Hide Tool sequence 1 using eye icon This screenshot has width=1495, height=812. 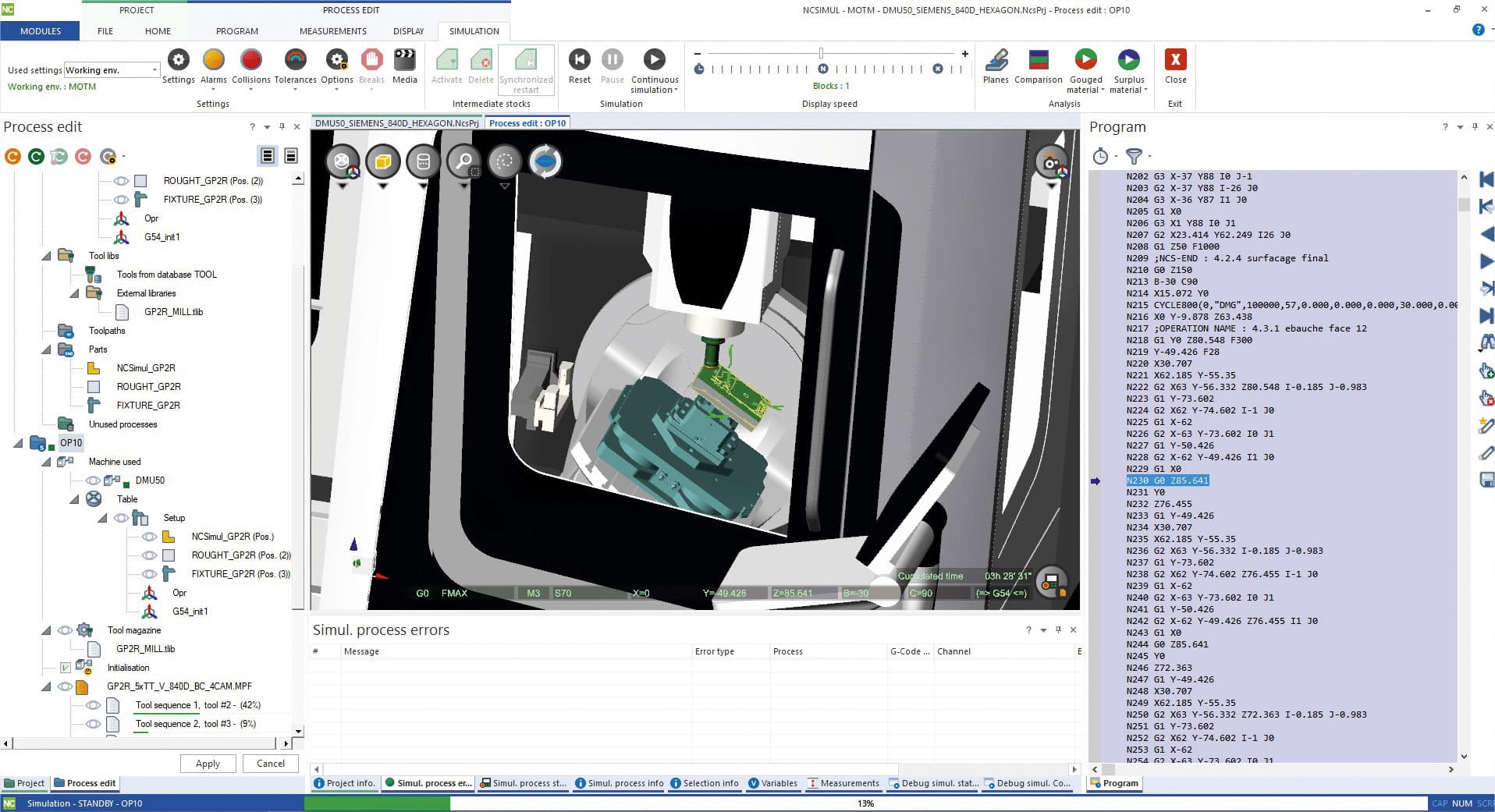click(93, 705)
